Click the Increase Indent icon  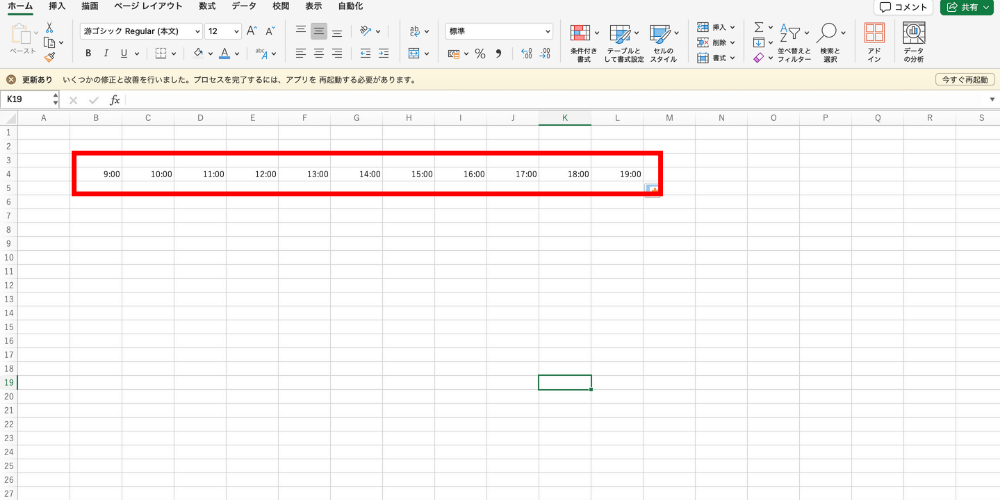383,54
